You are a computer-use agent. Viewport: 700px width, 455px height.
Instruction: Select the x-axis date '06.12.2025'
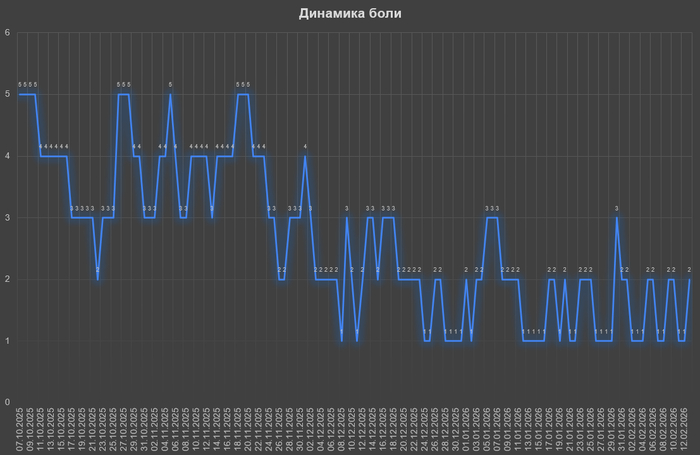tap(331, 430)
